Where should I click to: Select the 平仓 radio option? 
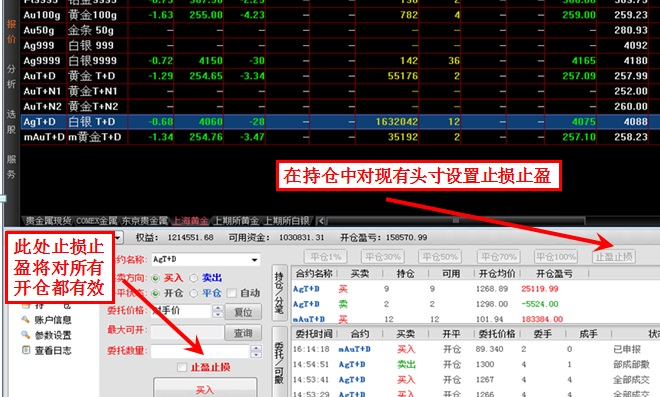(194, 293)
